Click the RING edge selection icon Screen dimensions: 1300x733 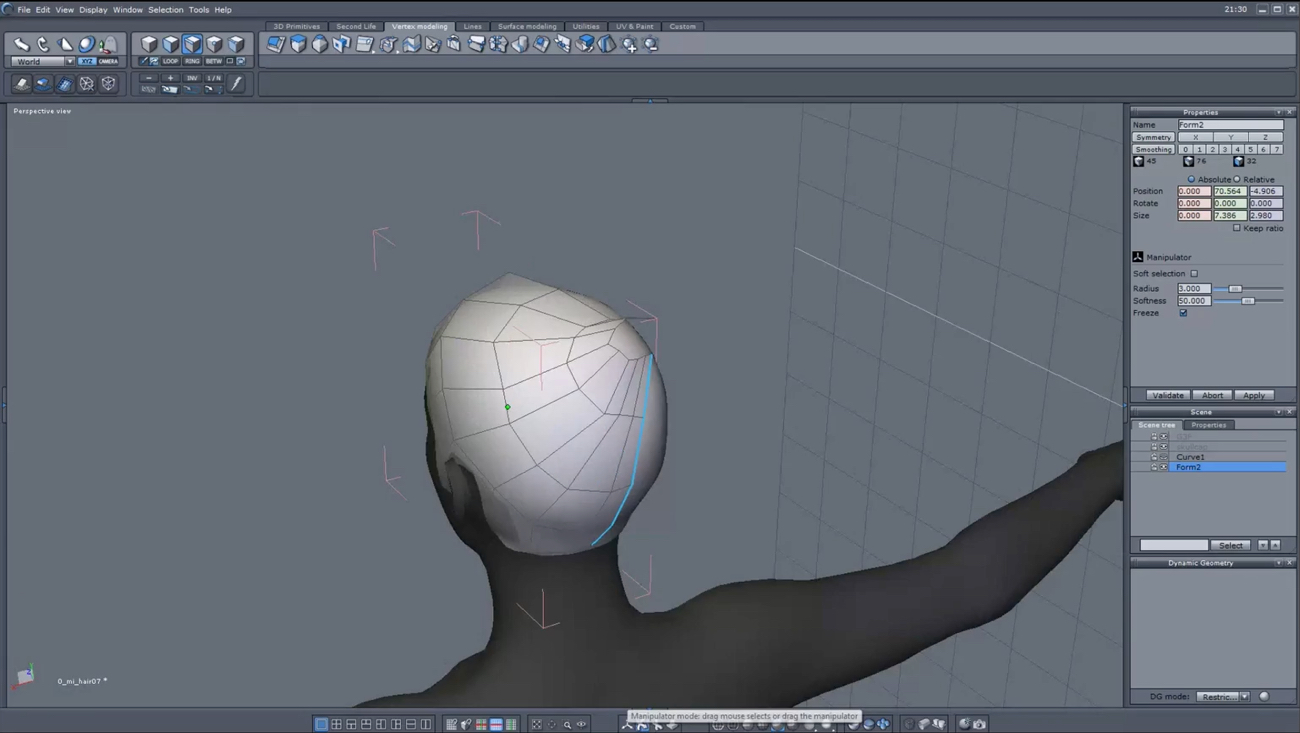pyautogui.click(x=192, y=61)
